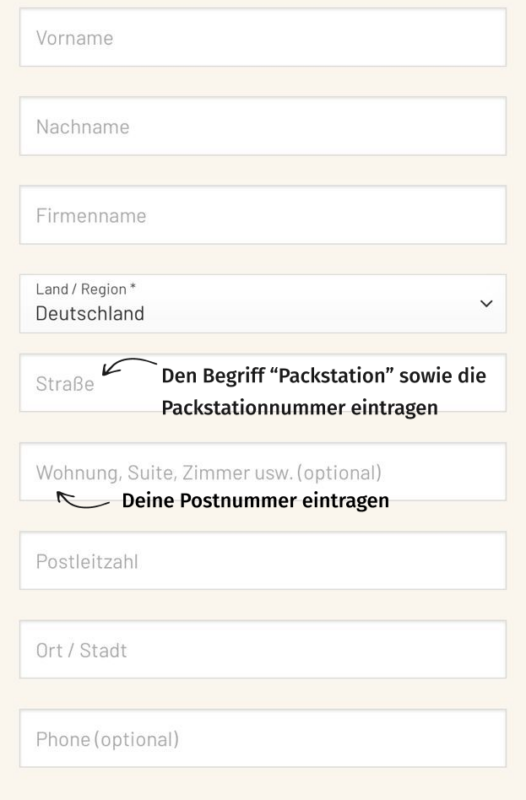Click the Ort / Stadt field
This screenshot has height=800, width=526.
263,649
